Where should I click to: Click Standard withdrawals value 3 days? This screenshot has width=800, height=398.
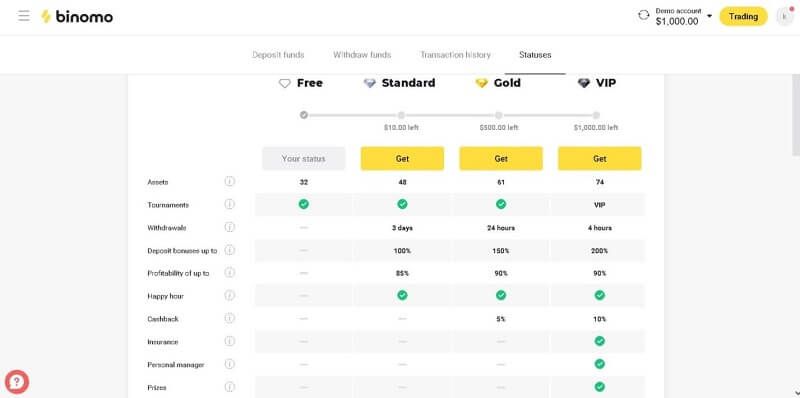tap(402, 228)
